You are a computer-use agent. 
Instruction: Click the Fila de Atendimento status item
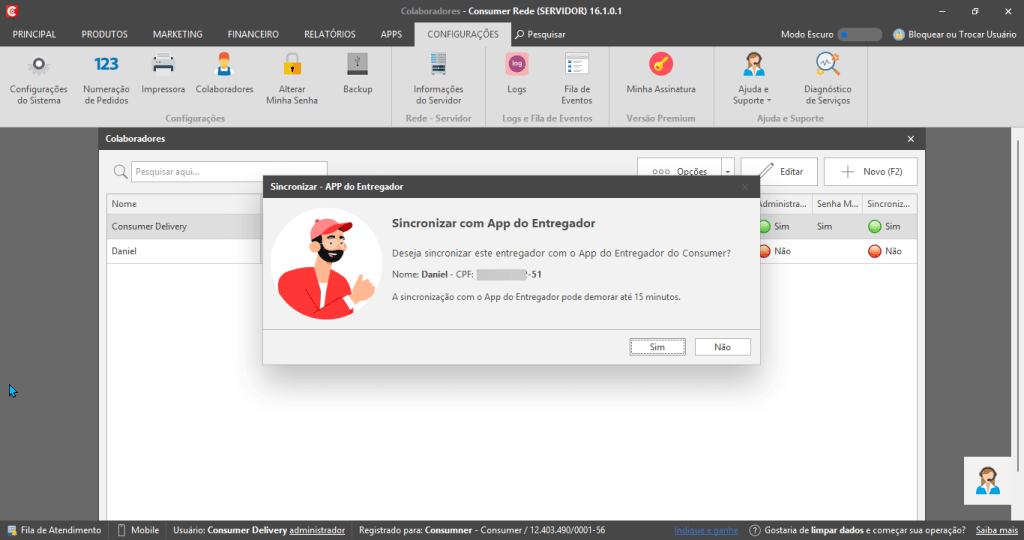55,530
